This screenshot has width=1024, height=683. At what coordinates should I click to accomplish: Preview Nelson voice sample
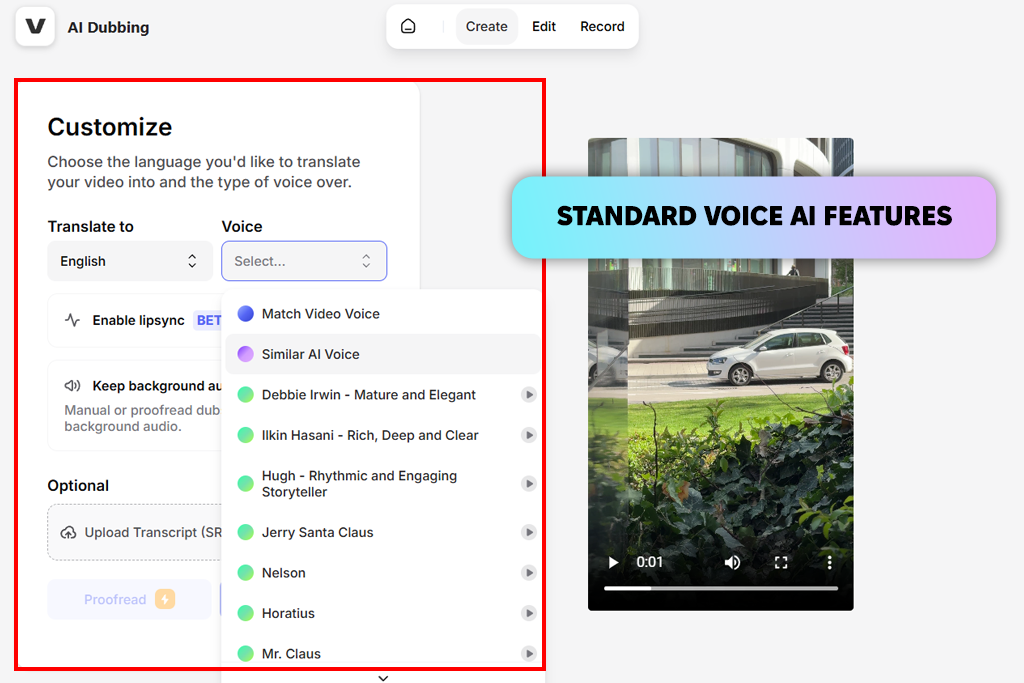pyautogui.click(x=529, y=573)
